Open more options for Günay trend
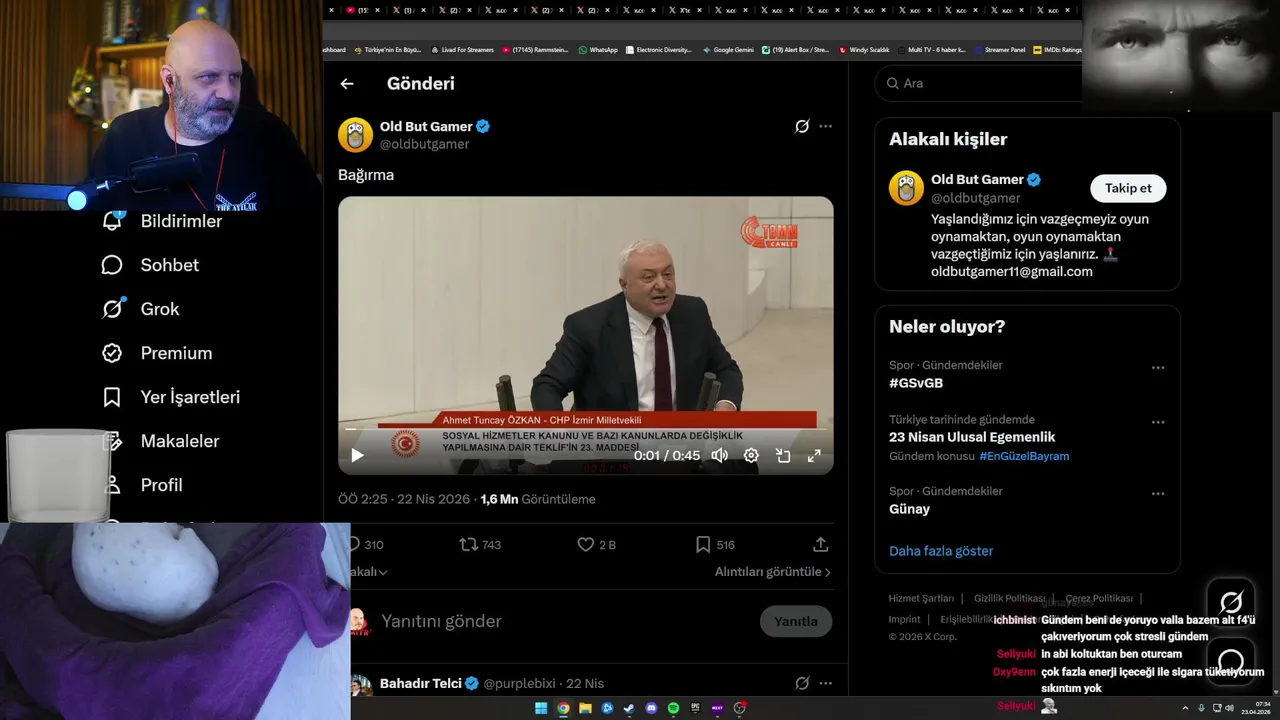 pyautogui.click(x=1158, y=494)
